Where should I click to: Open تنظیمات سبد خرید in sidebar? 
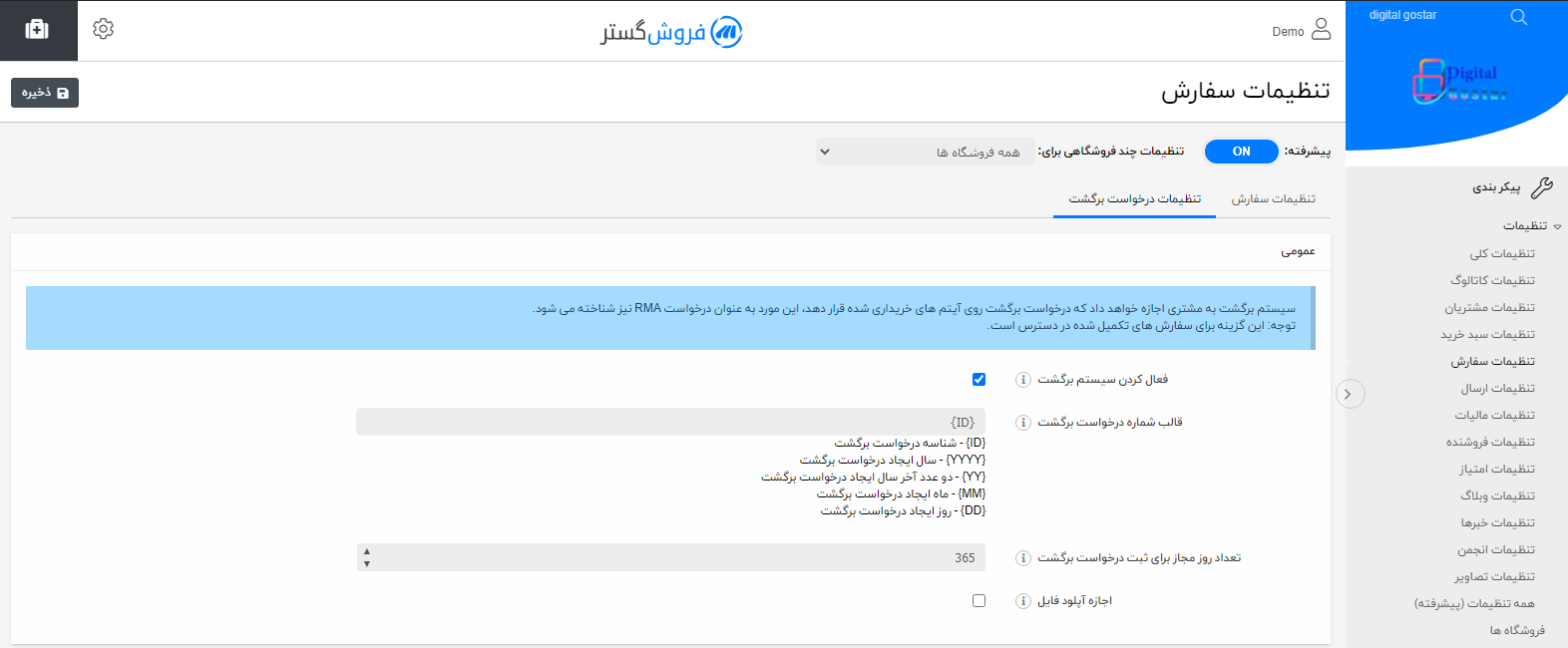[1488, 335]
